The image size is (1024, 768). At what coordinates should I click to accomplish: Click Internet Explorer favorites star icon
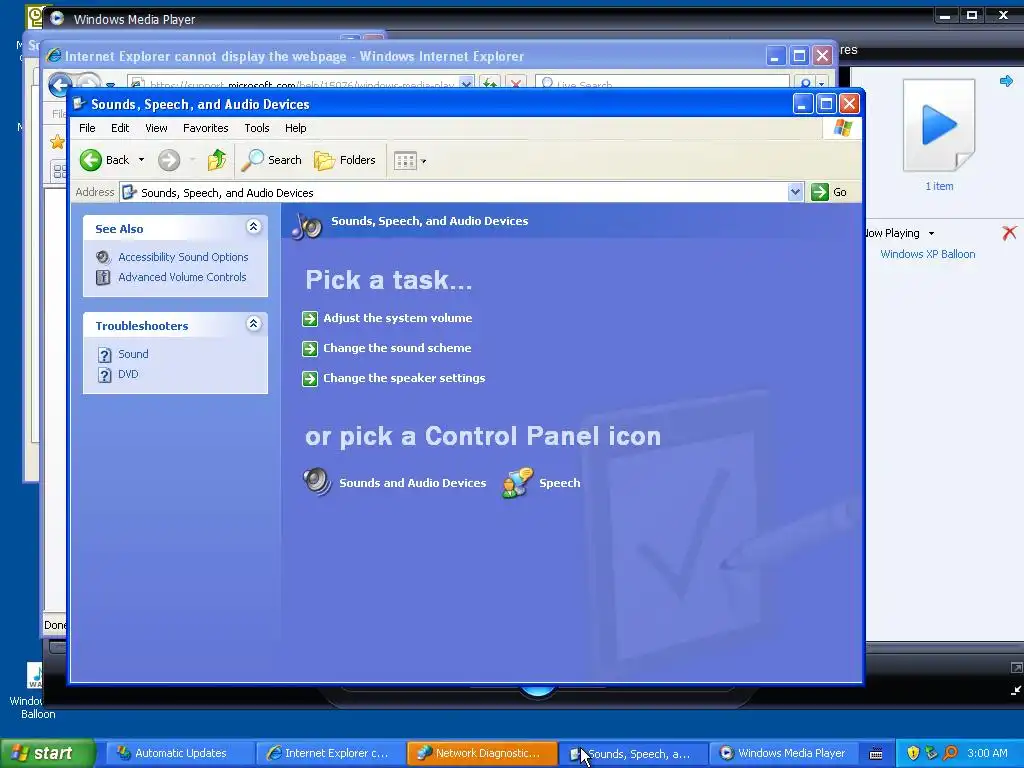click(57, 142)
